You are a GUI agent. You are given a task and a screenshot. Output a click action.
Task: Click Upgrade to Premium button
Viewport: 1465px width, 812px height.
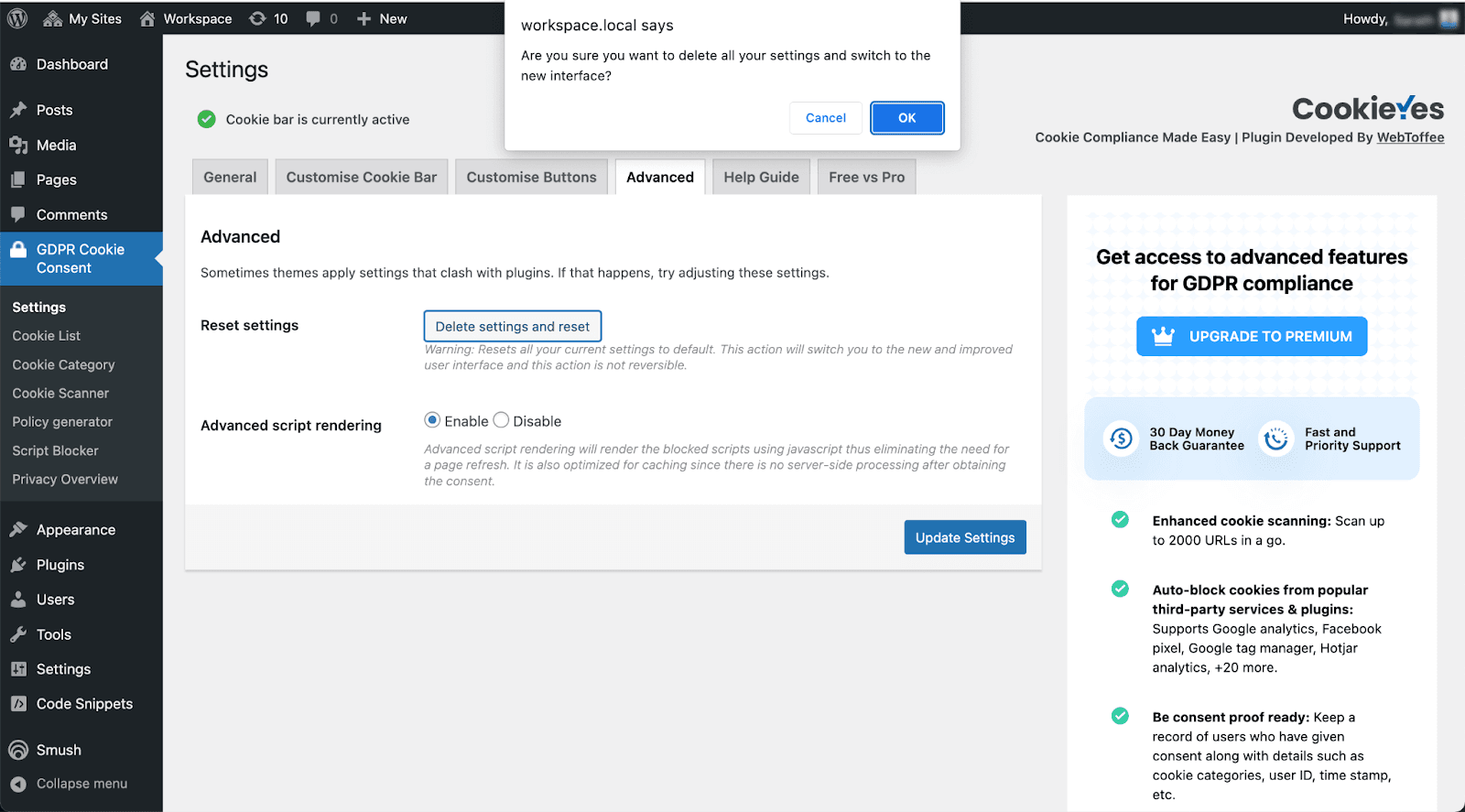click(1252, 336)
